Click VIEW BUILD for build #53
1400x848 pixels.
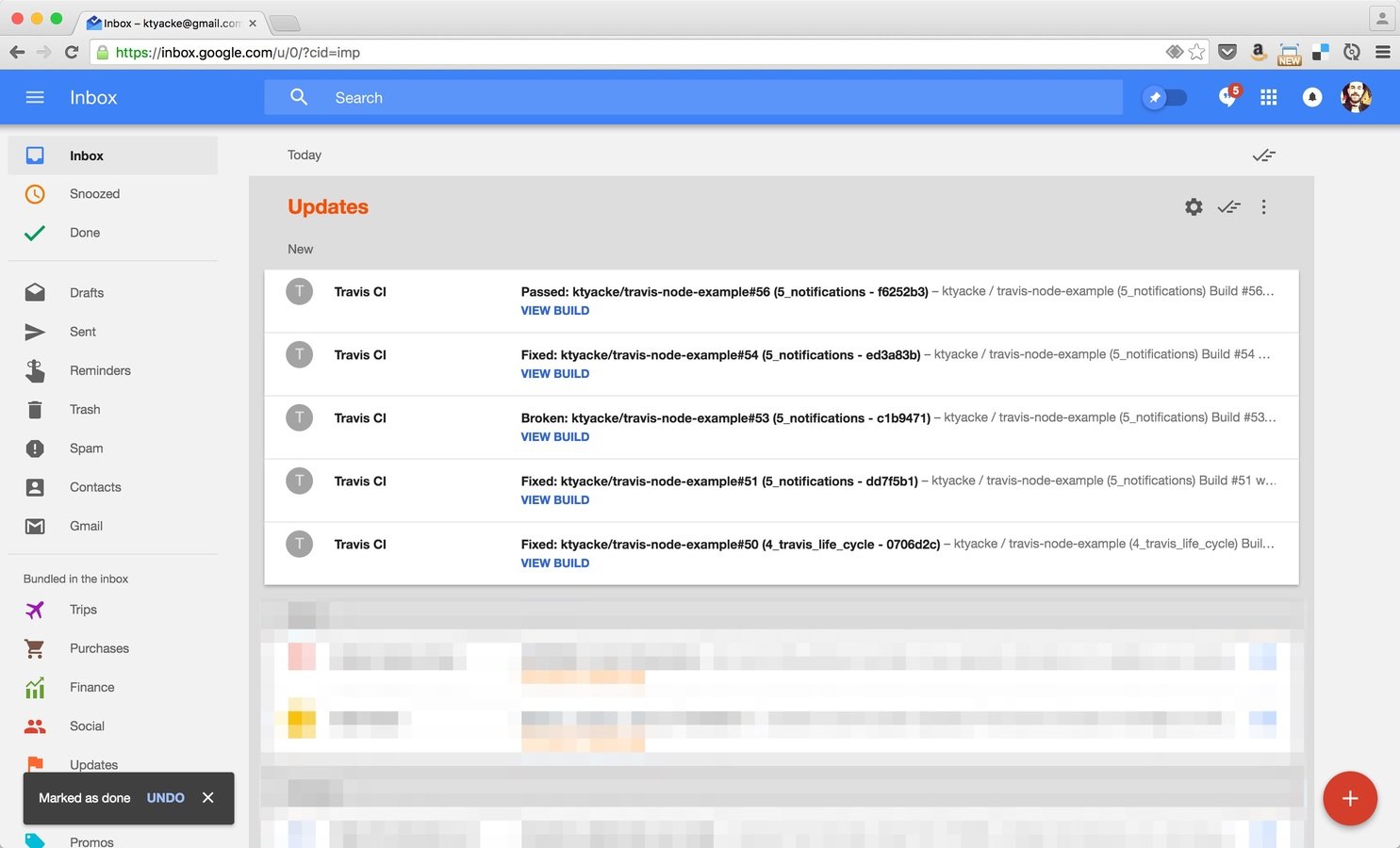(x=555, y=436)
